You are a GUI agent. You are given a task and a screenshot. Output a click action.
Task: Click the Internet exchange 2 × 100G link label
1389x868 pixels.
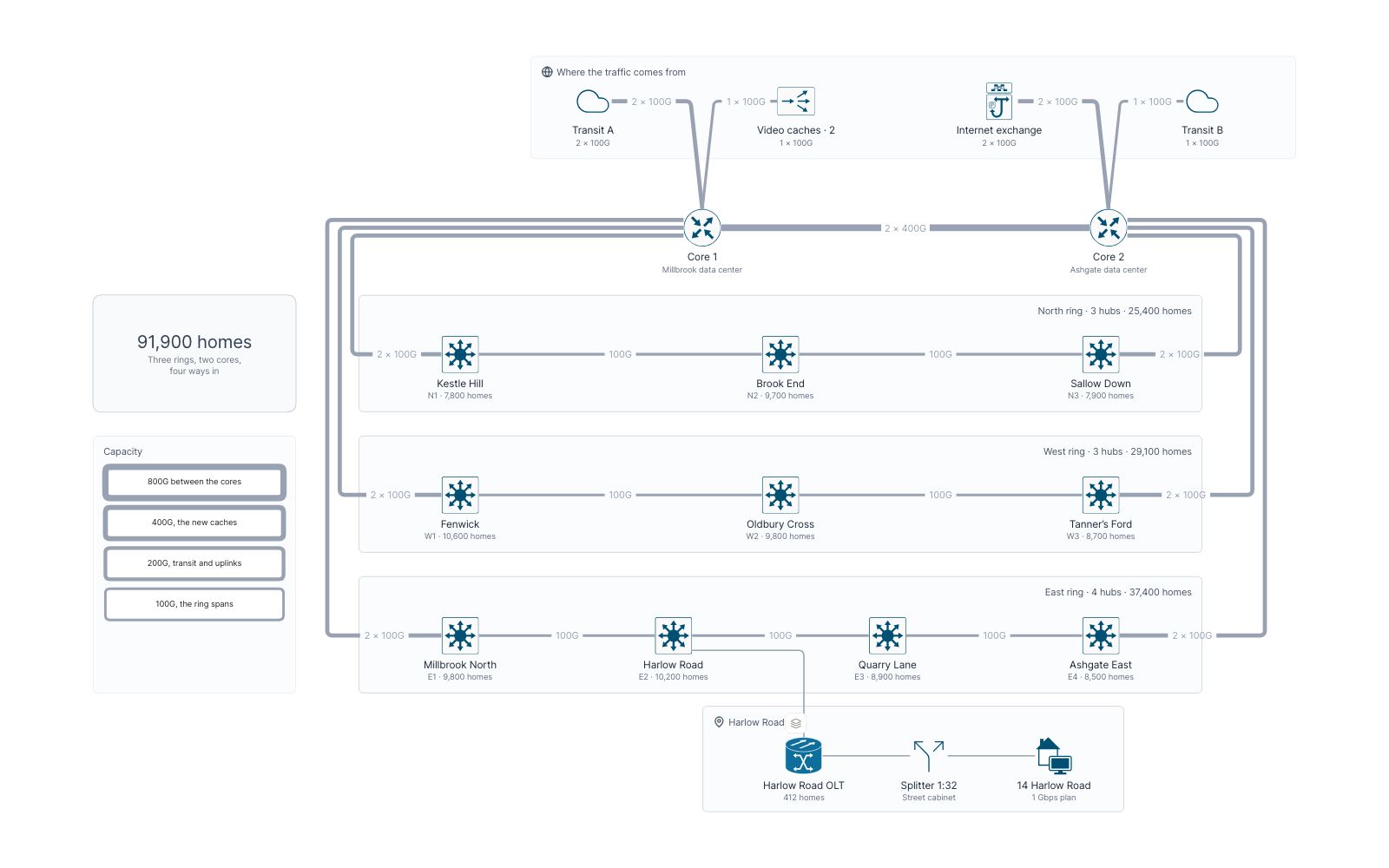tap(1057, 102)
